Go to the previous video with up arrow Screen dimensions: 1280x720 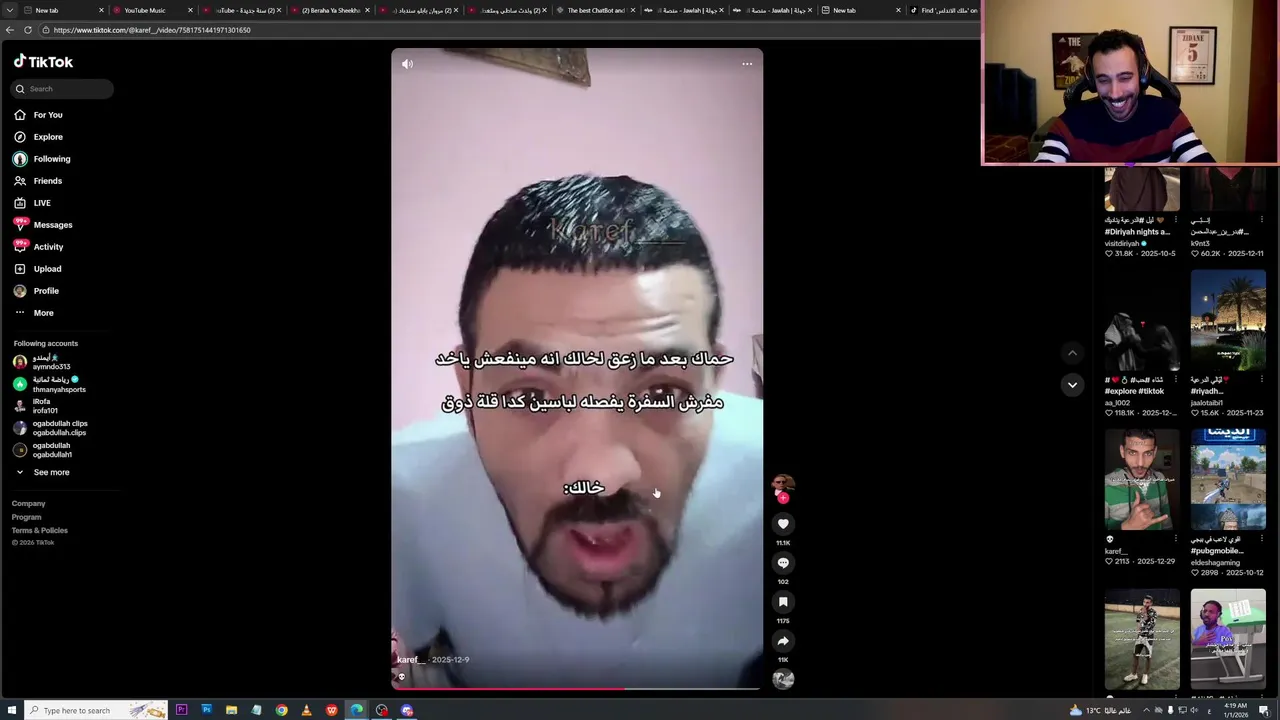coord(1072,353)
